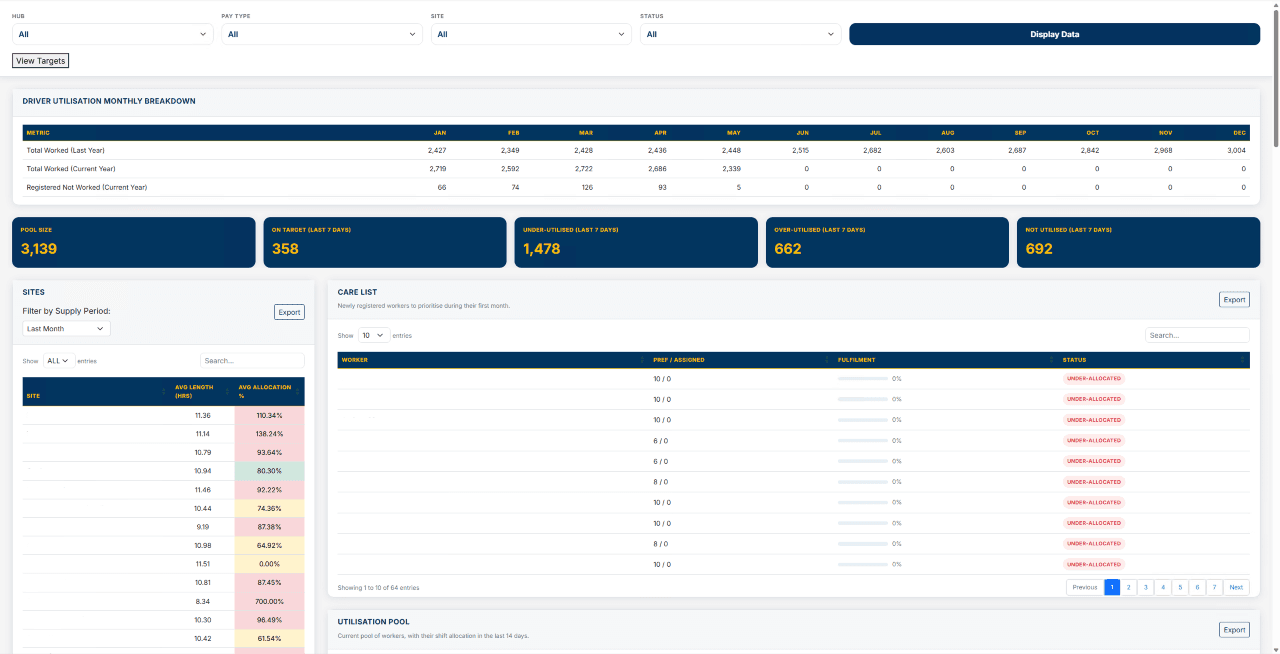The image size is (1280, 654).
Task: Select the On Target 358 card
Action: tap(385, 242)
